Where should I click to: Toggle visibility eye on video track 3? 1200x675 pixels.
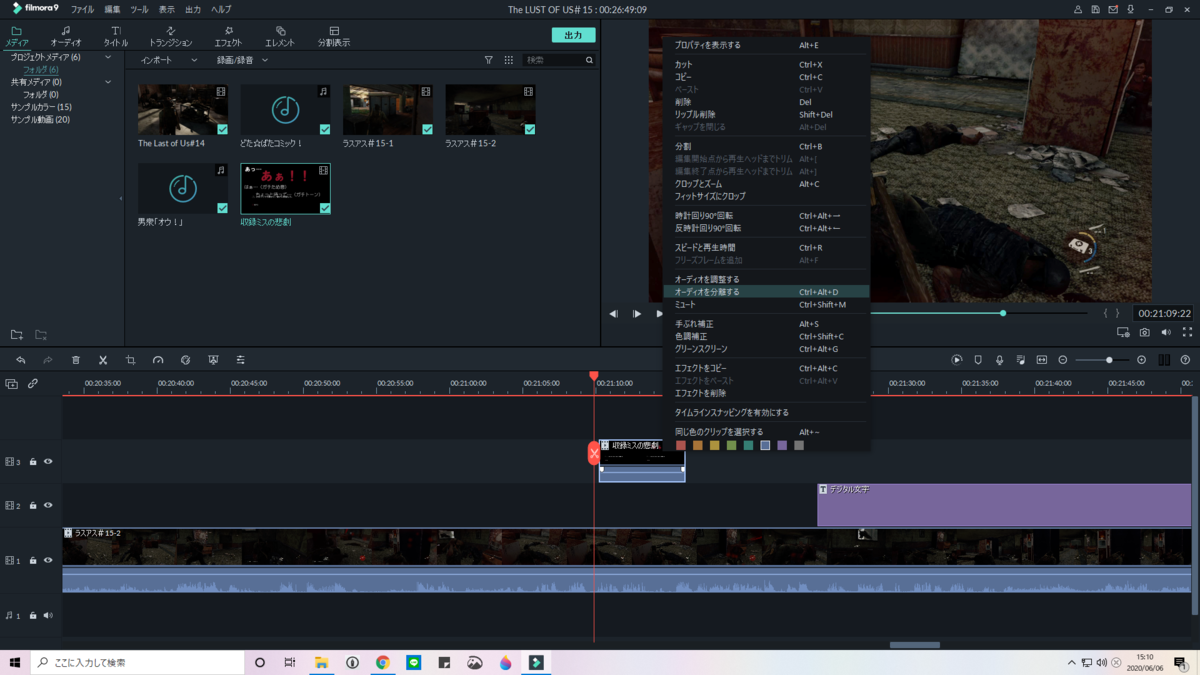tap(48, 462)
